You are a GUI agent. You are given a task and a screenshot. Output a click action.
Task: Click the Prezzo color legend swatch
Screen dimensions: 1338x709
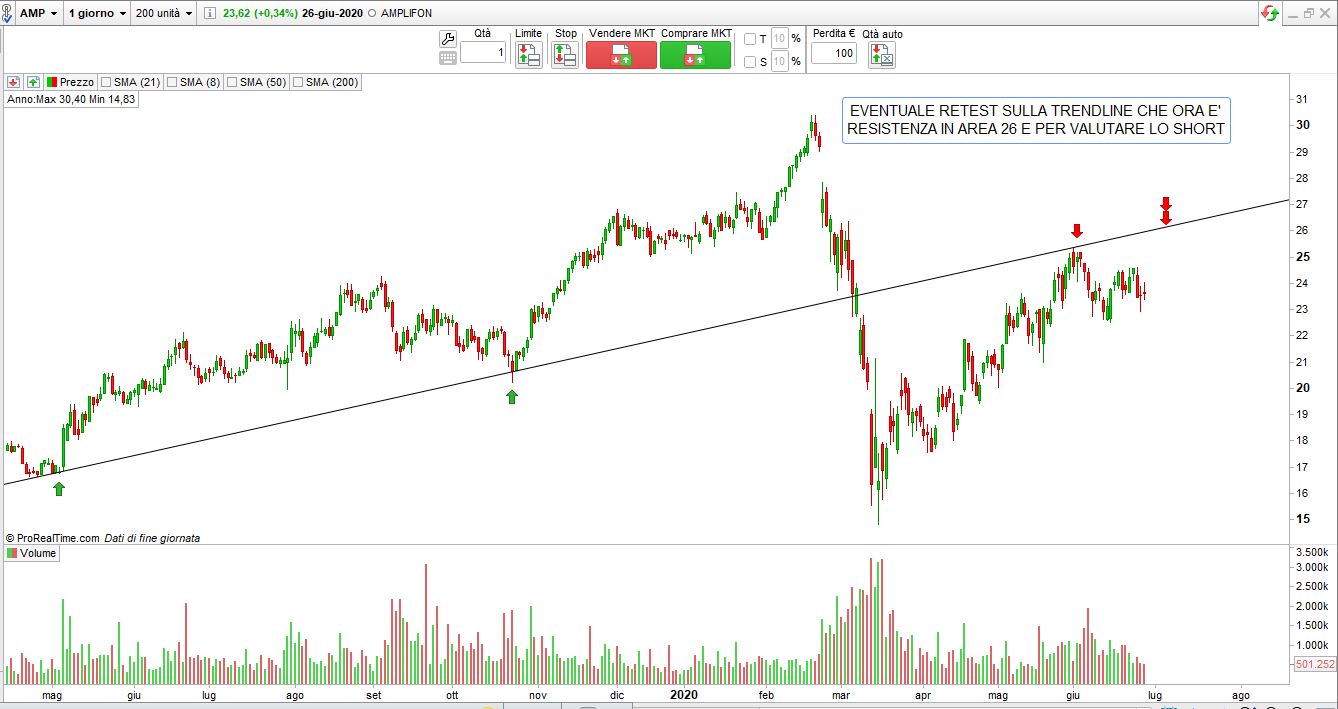(52, 82)
